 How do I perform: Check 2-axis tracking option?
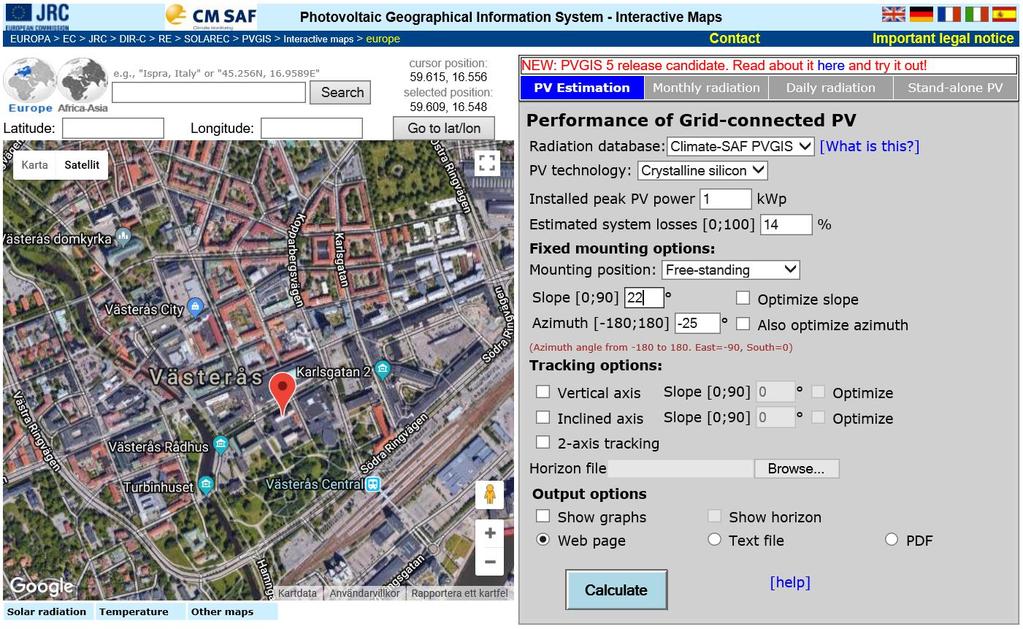(542, 442)
